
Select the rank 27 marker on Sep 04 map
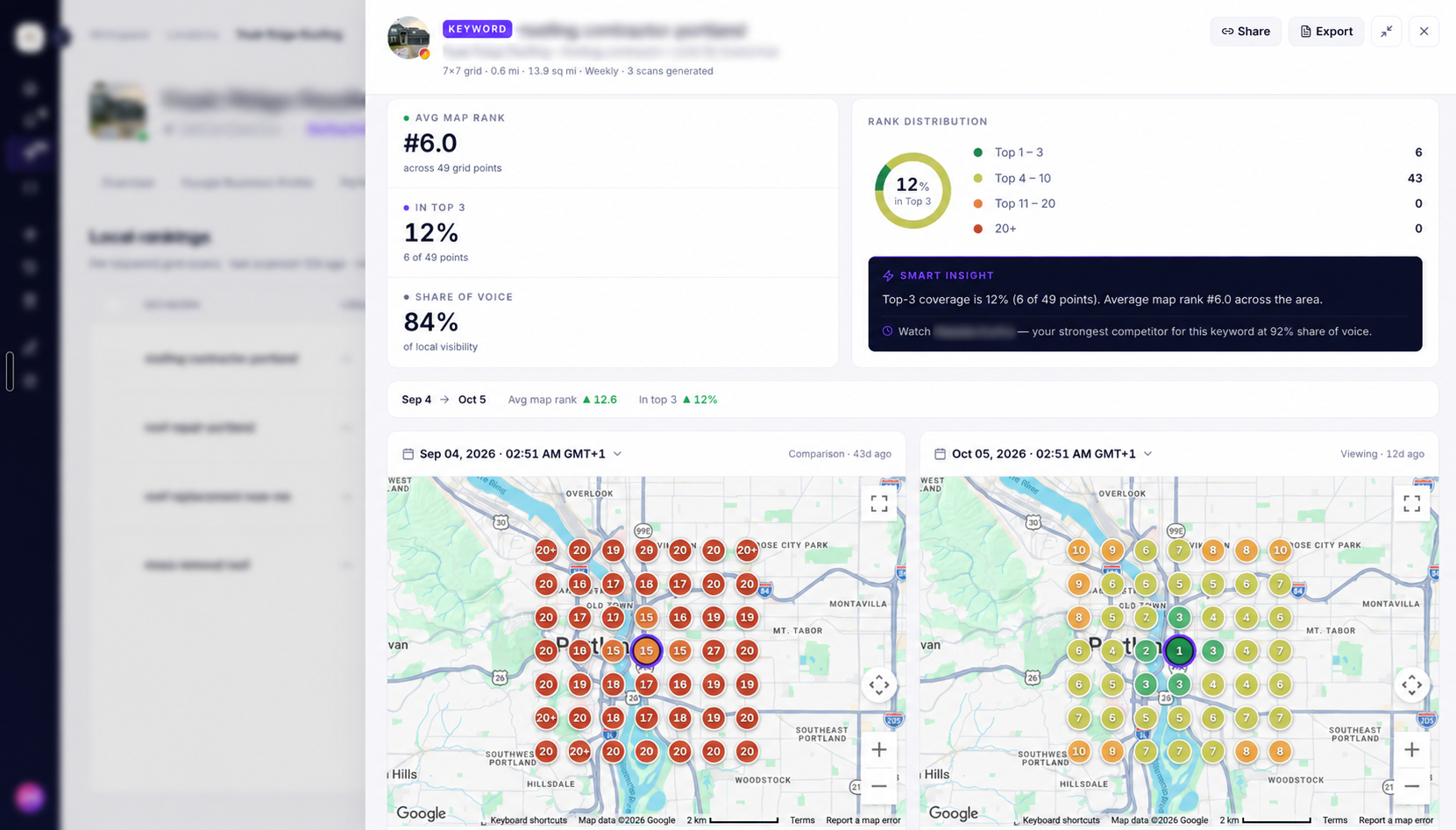click(714, 651)
